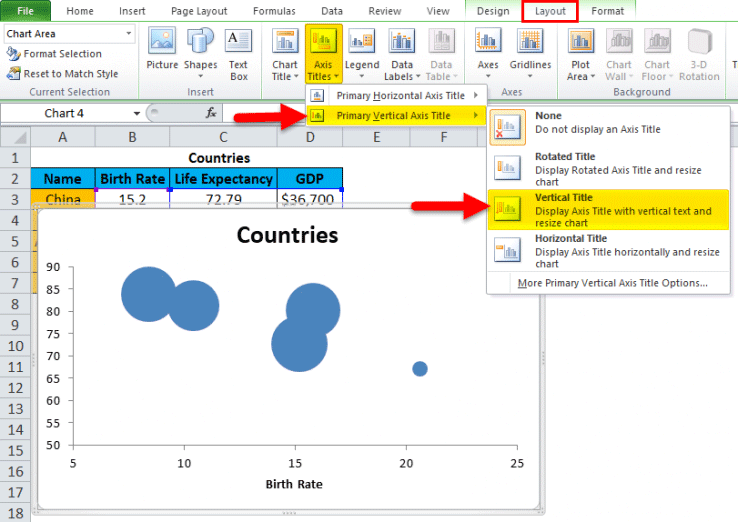Screen dimensions: 738x522
Task: Click the Format Selection icon
Action: tap(13, 54)
